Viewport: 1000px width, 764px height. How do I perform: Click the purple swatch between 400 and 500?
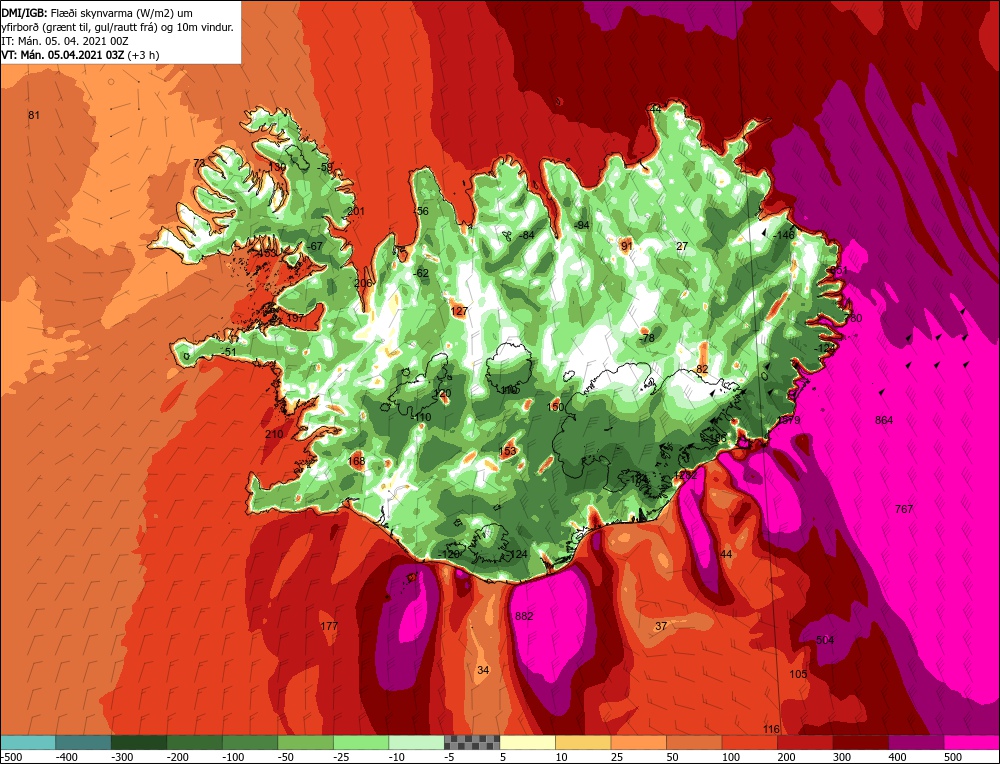click(916, 742)
